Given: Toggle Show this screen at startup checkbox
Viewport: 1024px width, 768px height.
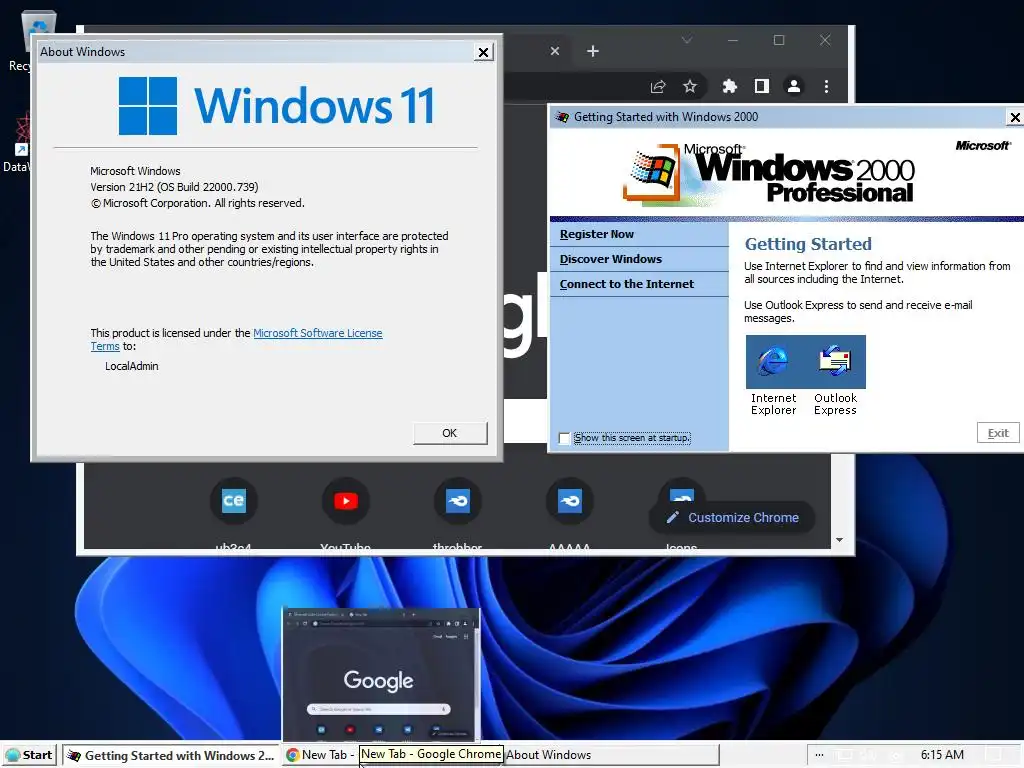Looking at the screenshot, I should click(564, 438).
